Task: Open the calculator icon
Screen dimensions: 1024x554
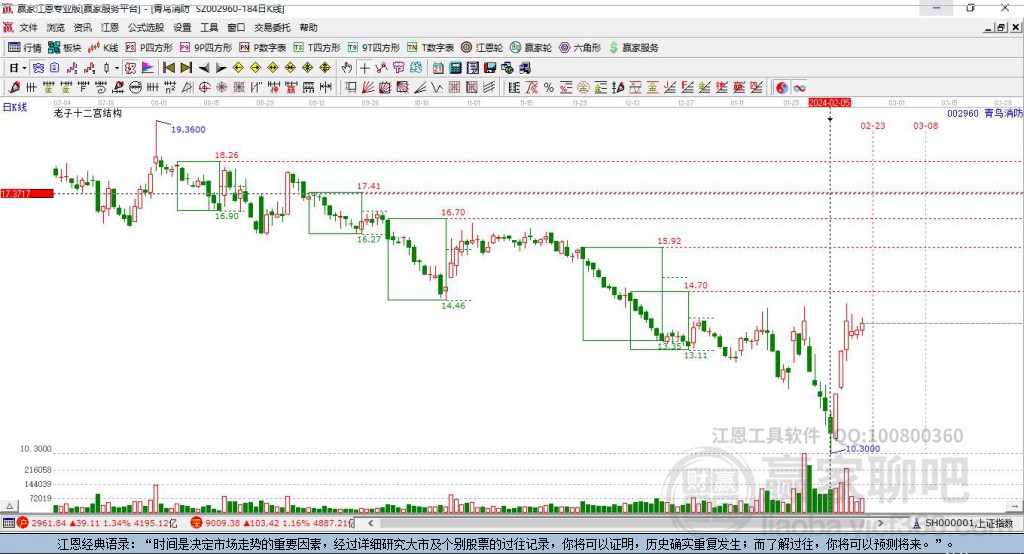Action: (455, 68)
